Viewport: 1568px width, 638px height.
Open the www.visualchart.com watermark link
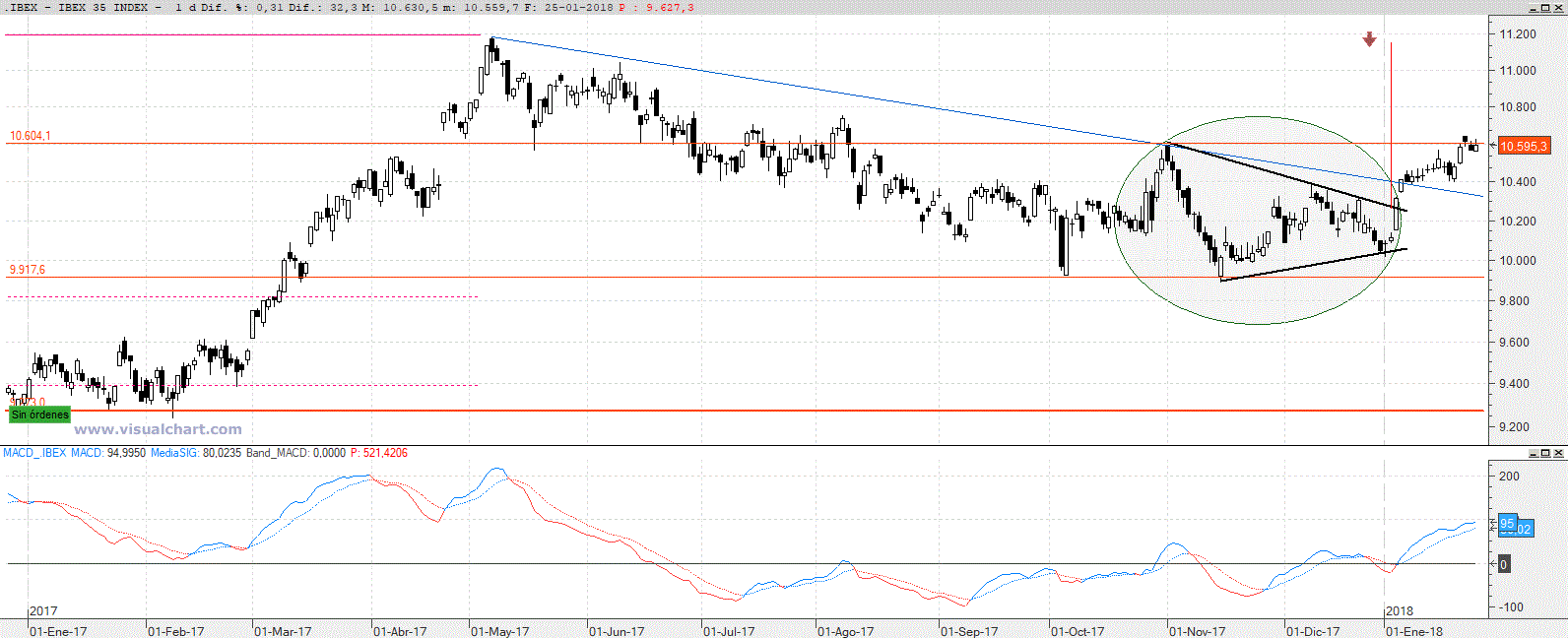tap(158, 429)
